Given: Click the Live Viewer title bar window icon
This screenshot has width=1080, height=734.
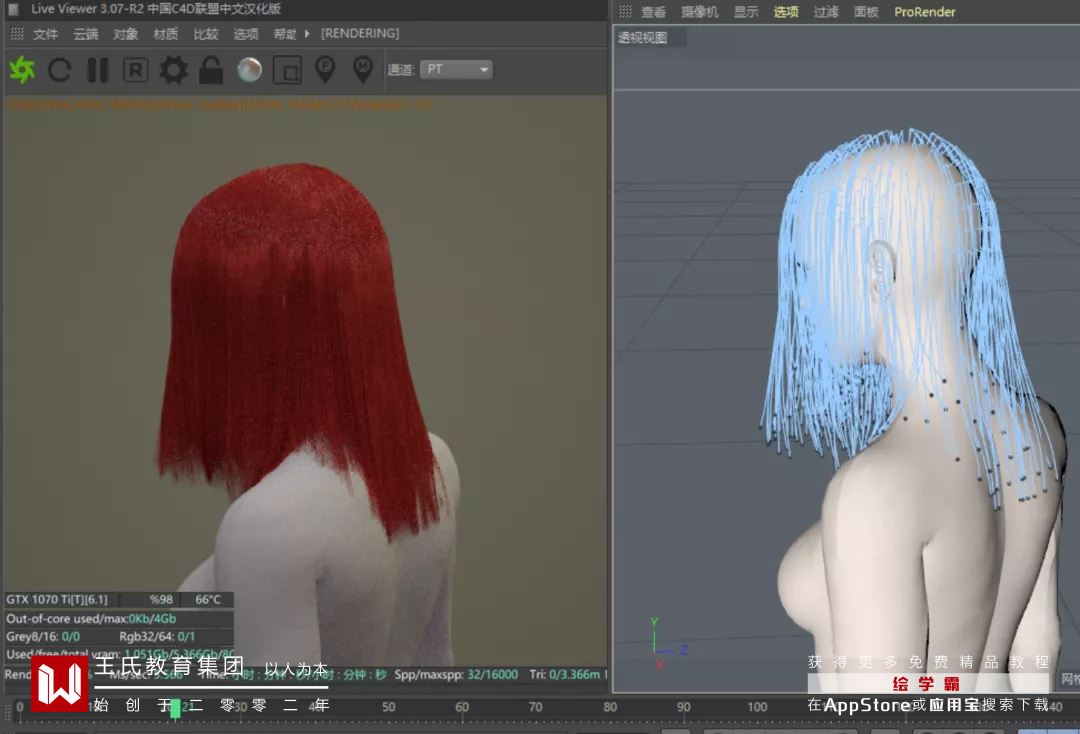Looking at the screenshot, I should coord(13,9).
